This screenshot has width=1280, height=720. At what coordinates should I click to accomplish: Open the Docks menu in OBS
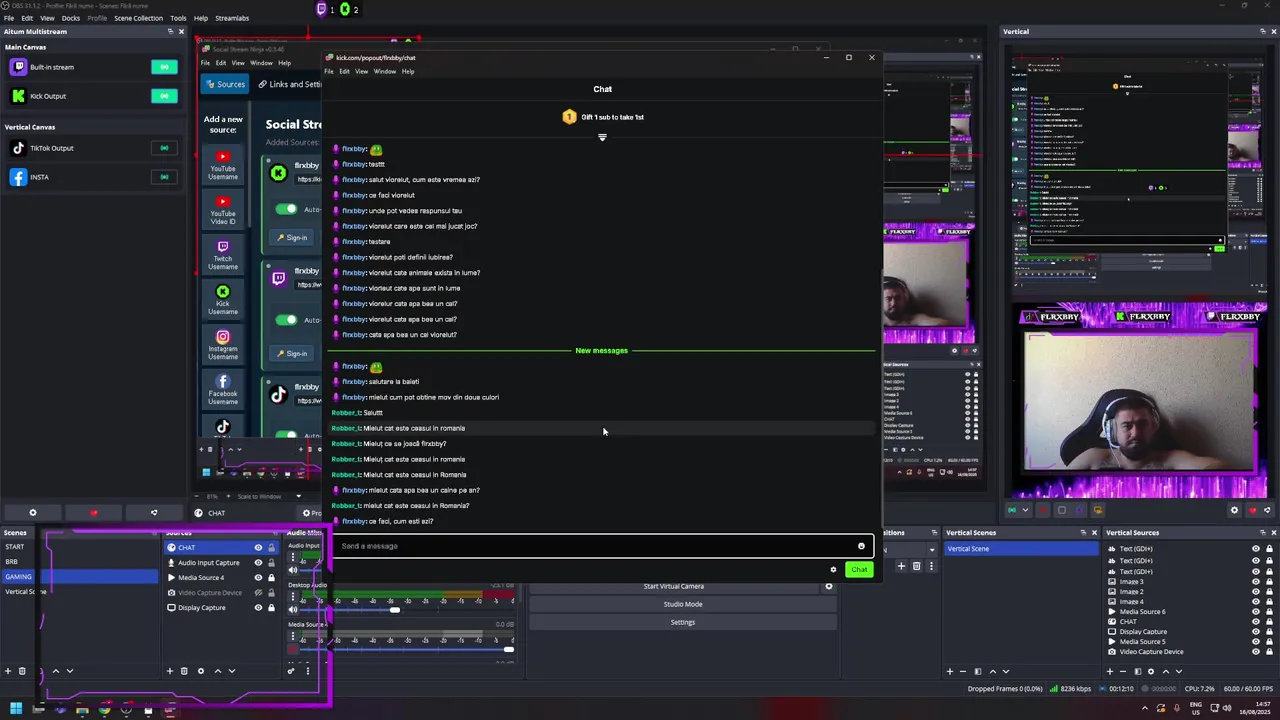(x=71, y=18)
